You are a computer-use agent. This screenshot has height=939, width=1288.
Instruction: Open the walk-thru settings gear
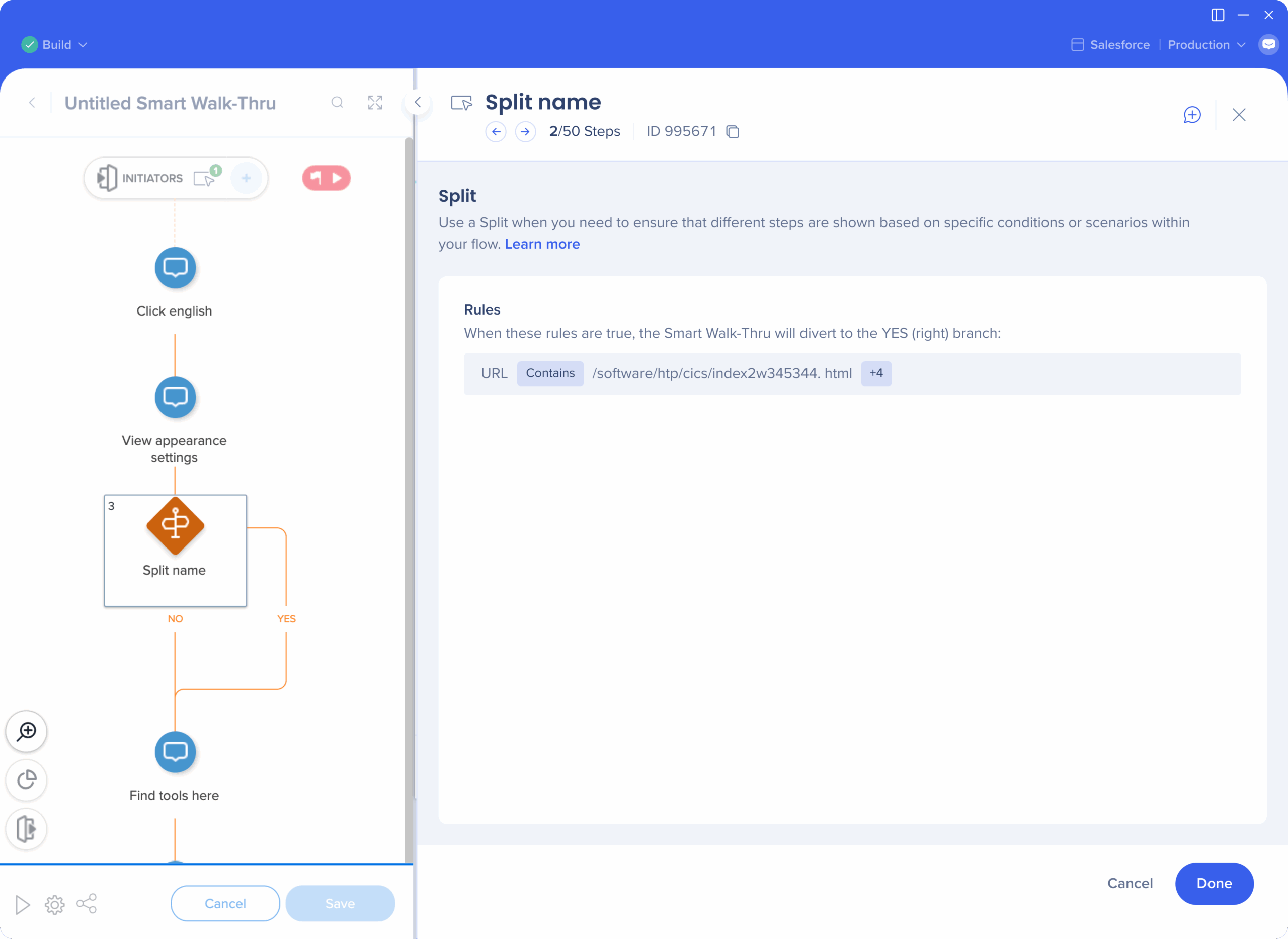54,904
